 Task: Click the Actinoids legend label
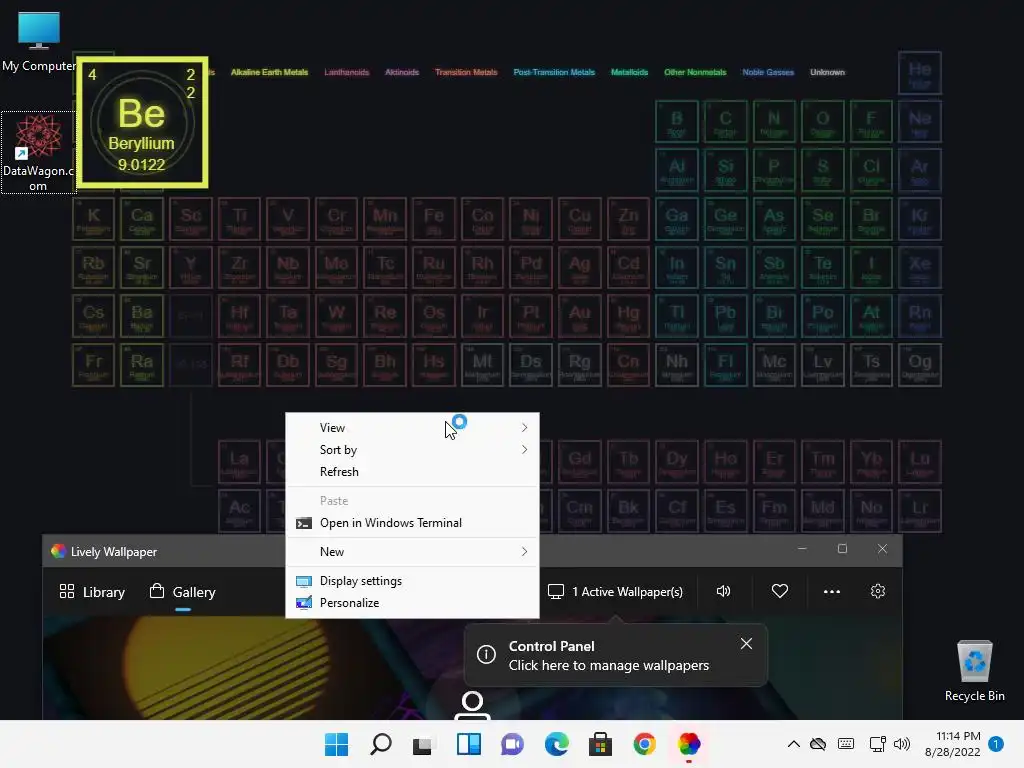tap(402, 72)
